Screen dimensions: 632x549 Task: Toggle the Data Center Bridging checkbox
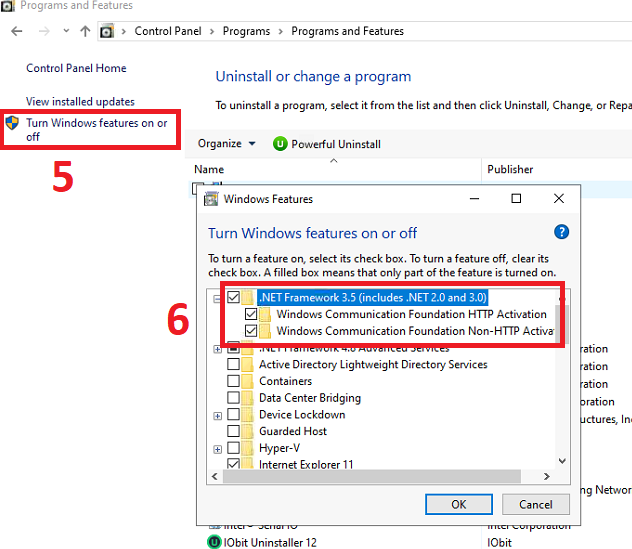233,397
